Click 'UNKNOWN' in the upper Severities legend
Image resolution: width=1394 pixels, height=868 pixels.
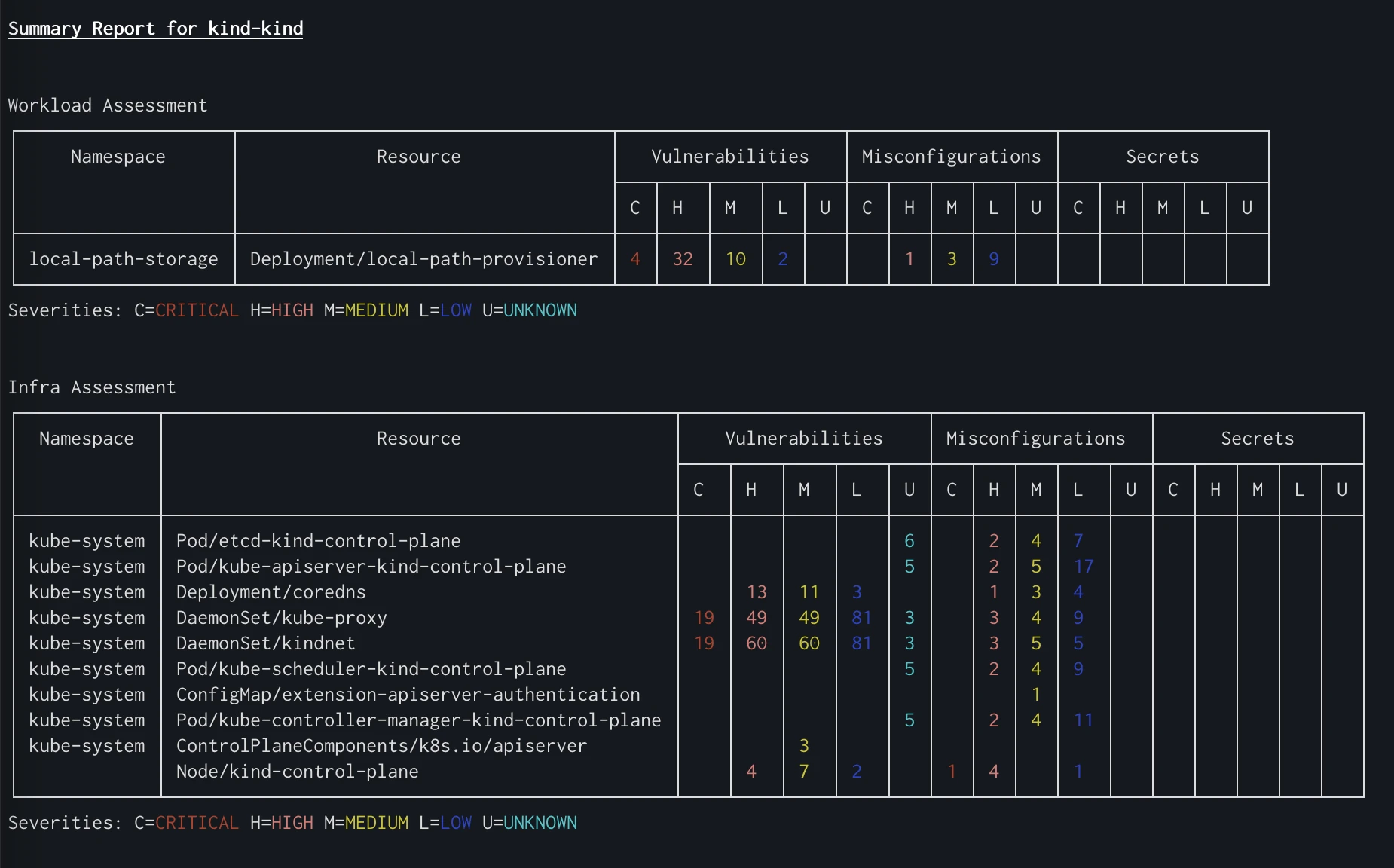click(540, 310)
